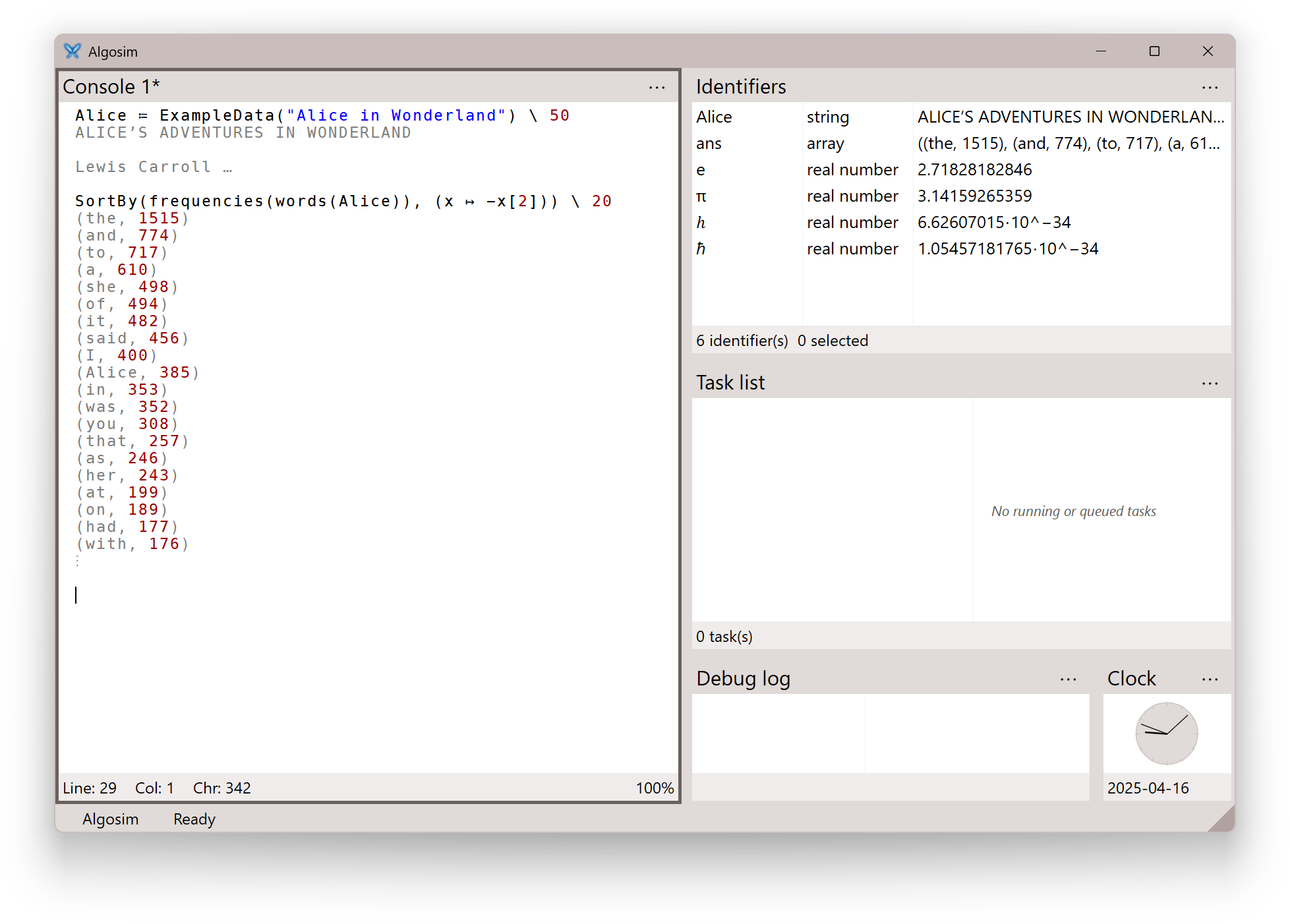Click the '0 selected' status text
This screenshot has height=924, width=1290.
click(832, 341)
